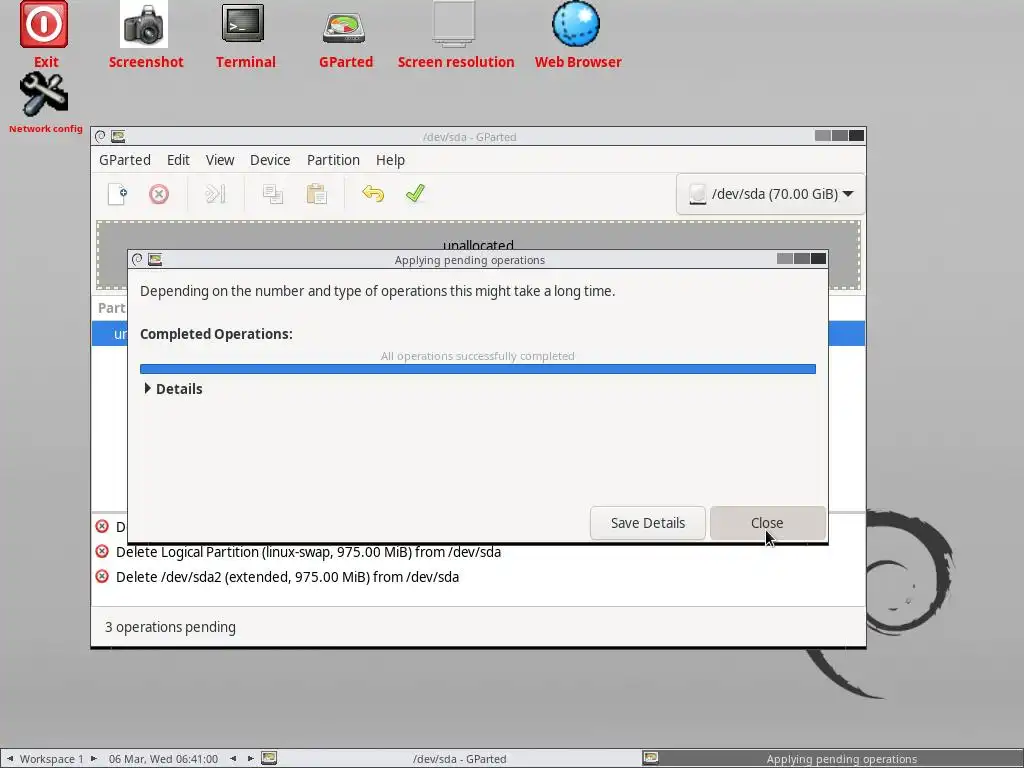Open the Edit menu

pyautogui.click(x=178, y=160)
